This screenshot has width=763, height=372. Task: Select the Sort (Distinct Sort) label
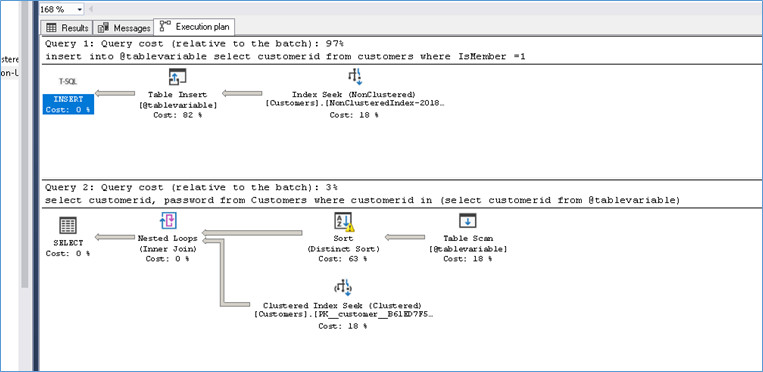(343, 243)
